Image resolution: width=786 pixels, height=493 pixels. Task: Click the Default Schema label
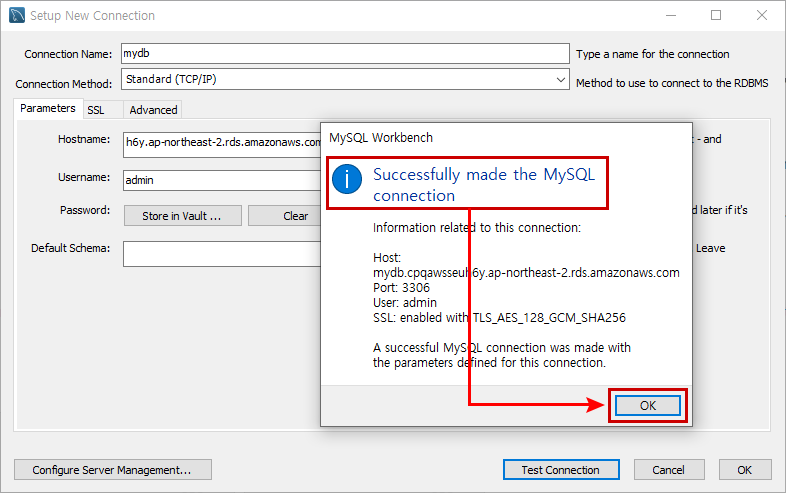[70, 248]
